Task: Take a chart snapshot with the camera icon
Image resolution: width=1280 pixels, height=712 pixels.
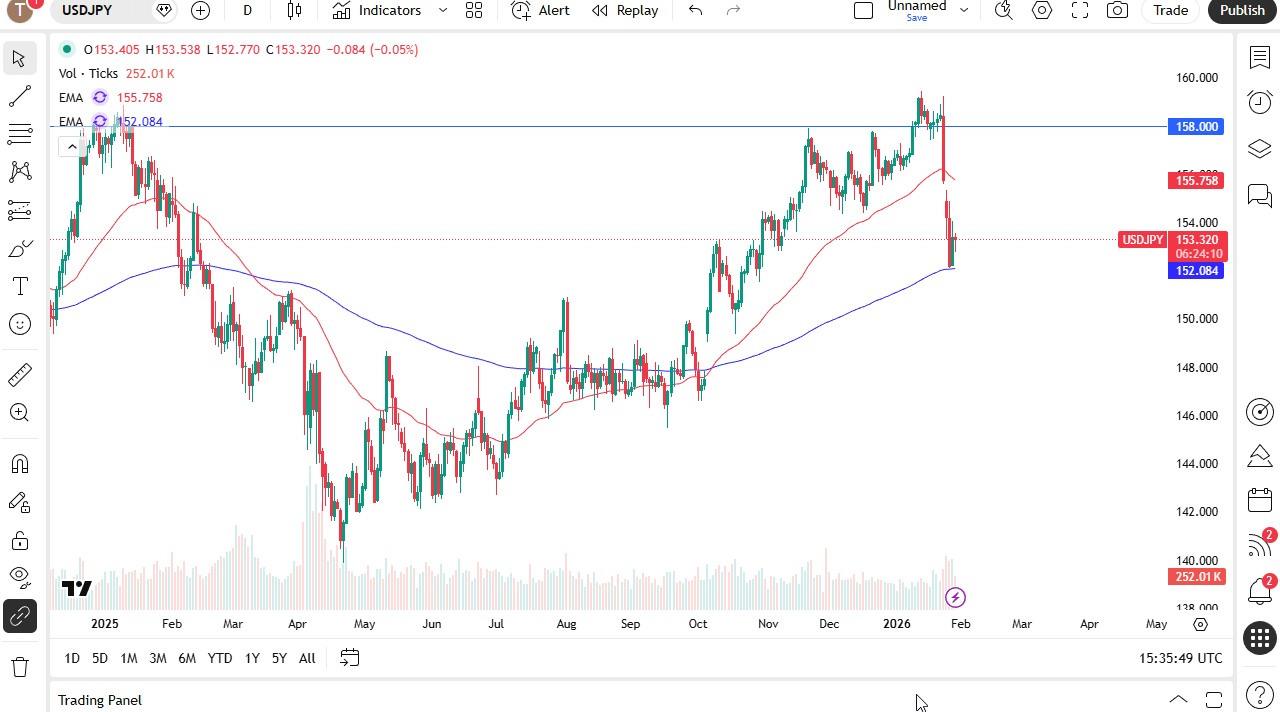Action: coord(1119,10)
